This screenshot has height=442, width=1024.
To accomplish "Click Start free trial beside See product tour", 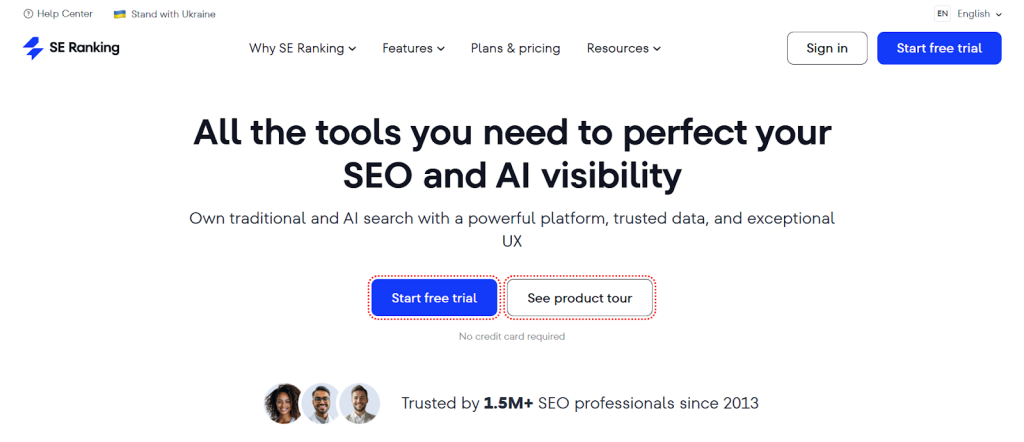I will click(x=434, y=298).
